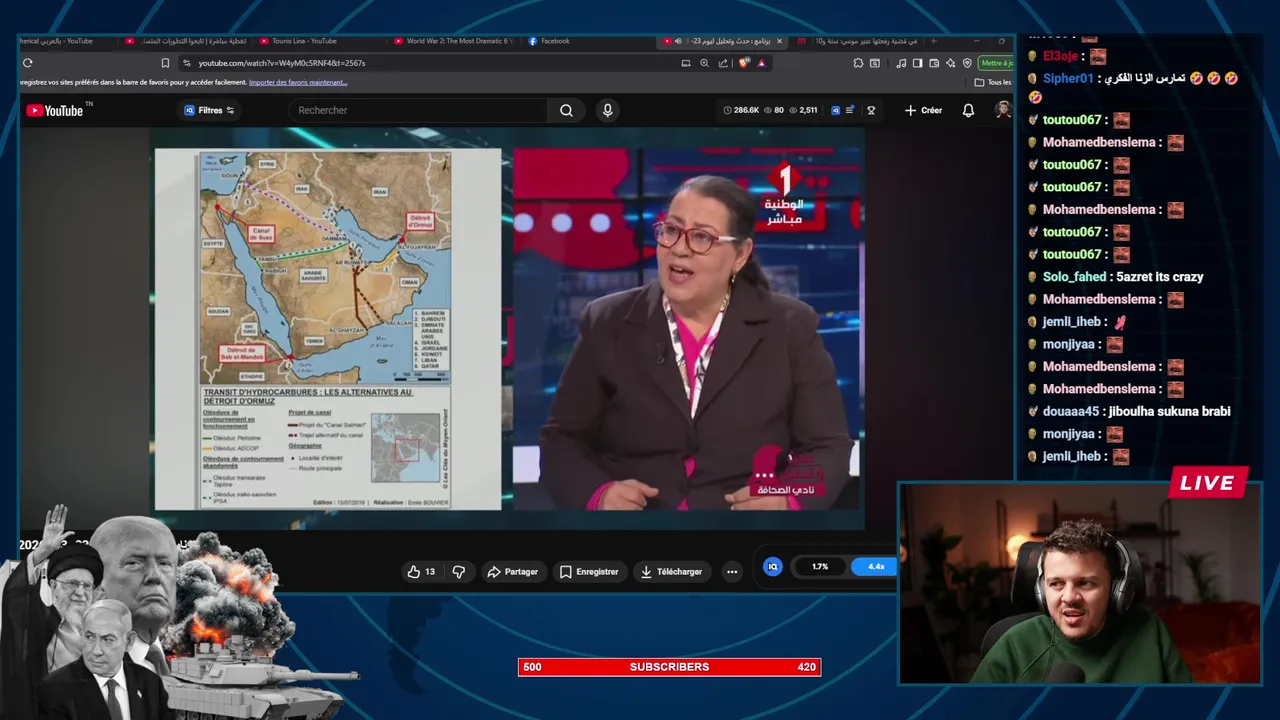Viewport: 1280px width, 720px height.
Task: Open the Brave wallet icon
Action: [x=934, y=63]
